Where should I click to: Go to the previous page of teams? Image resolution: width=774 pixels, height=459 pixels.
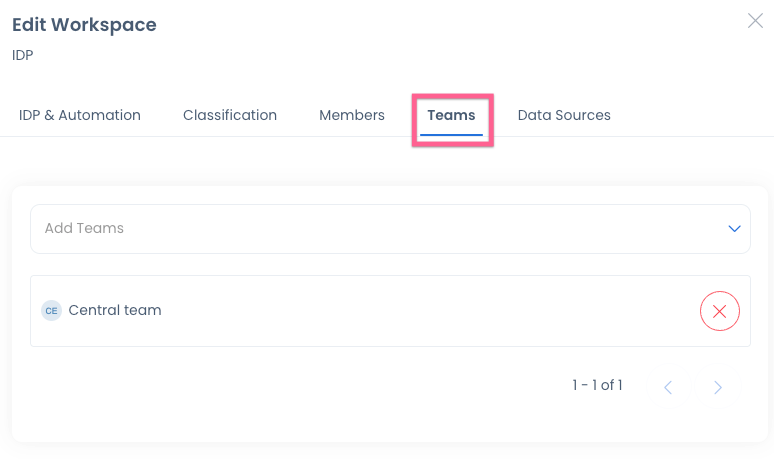[x=668, y=387]
